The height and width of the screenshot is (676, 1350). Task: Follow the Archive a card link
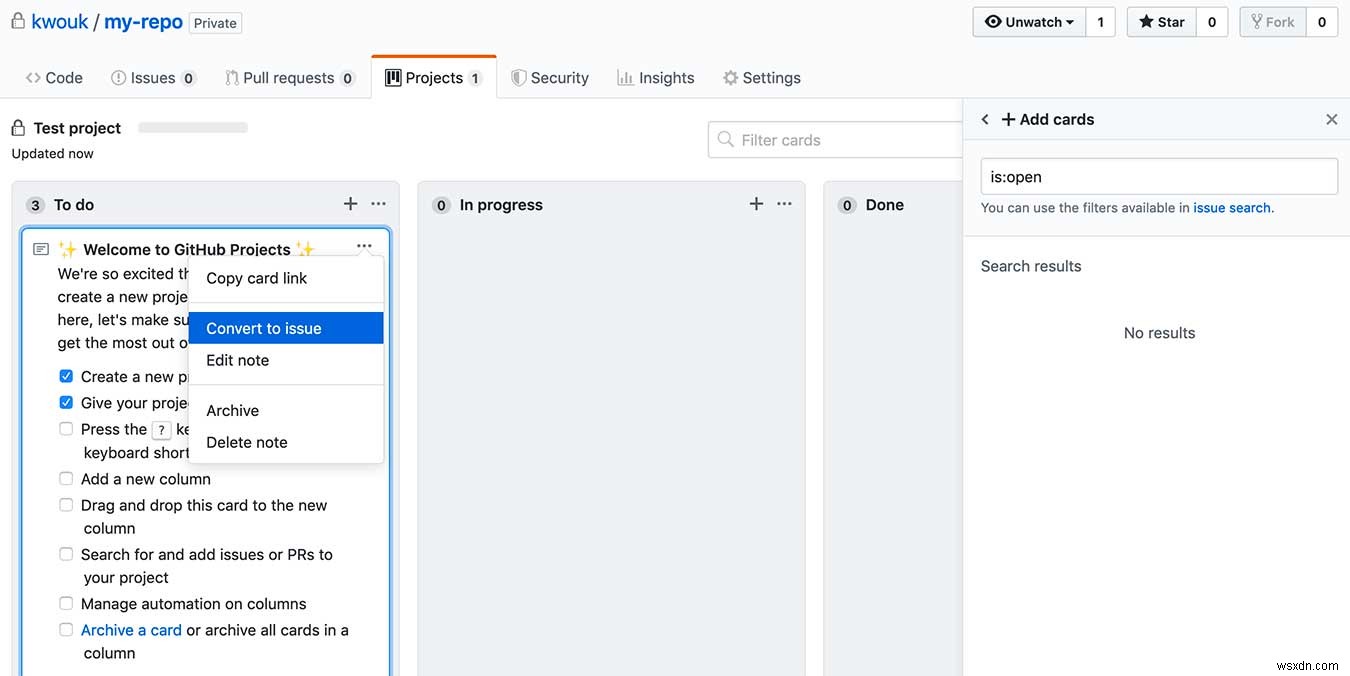point(131,630)
